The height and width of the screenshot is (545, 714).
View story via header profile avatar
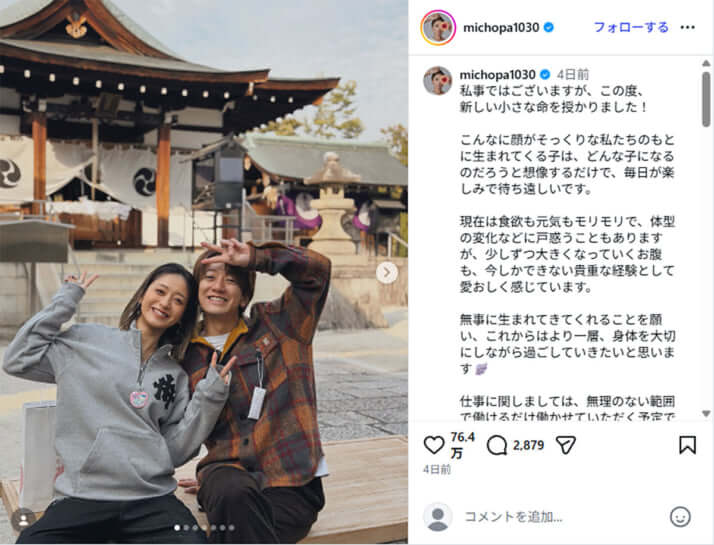[x=438, y=28]
